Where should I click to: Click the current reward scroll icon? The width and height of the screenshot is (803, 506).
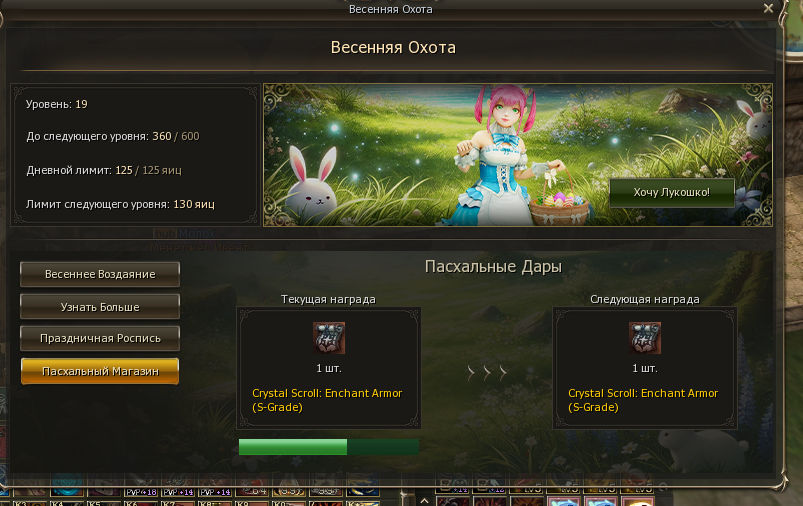329,338
